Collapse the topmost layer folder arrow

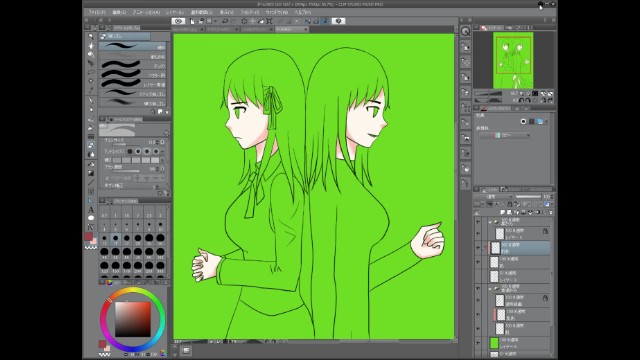[x=490, y=222]
